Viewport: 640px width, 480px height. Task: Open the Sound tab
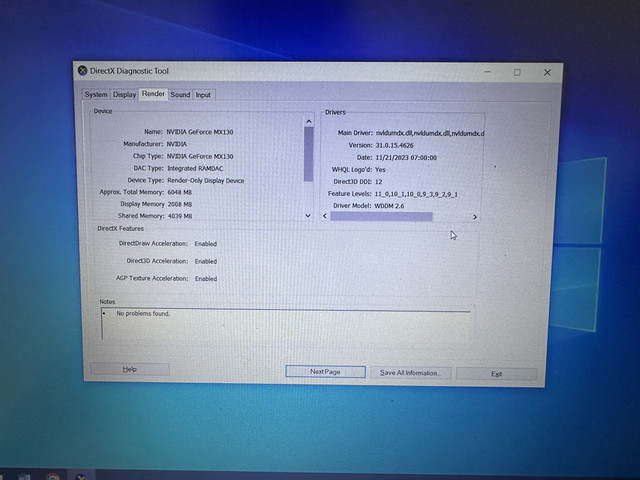coord(180,95)
